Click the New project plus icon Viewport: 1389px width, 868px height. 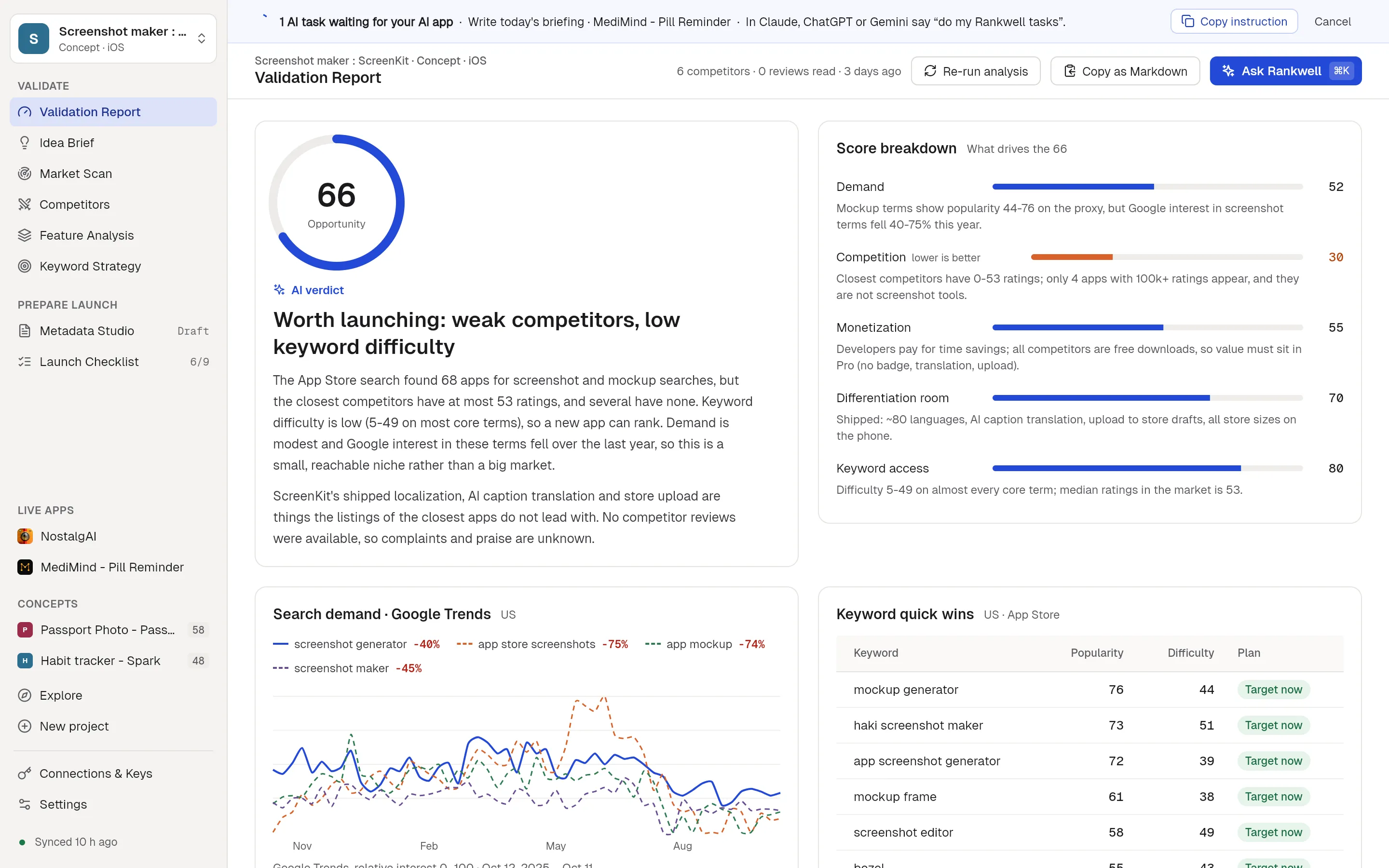click(x=25, y=726)
